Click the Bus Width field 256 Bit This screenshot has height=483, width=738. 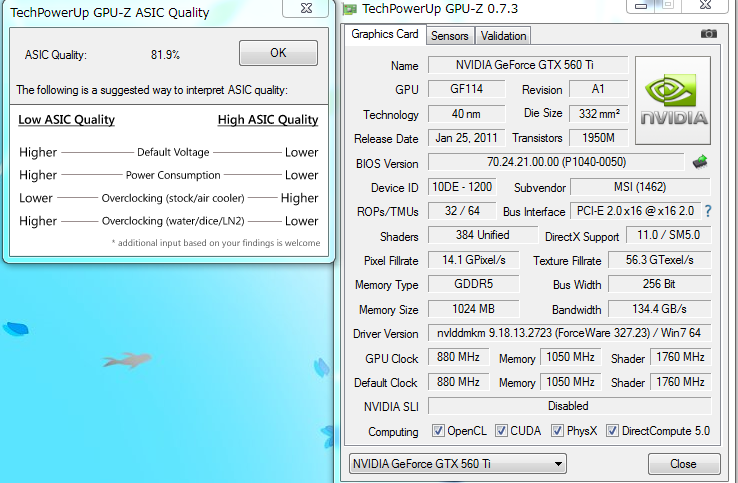click(x=659, y=284)
